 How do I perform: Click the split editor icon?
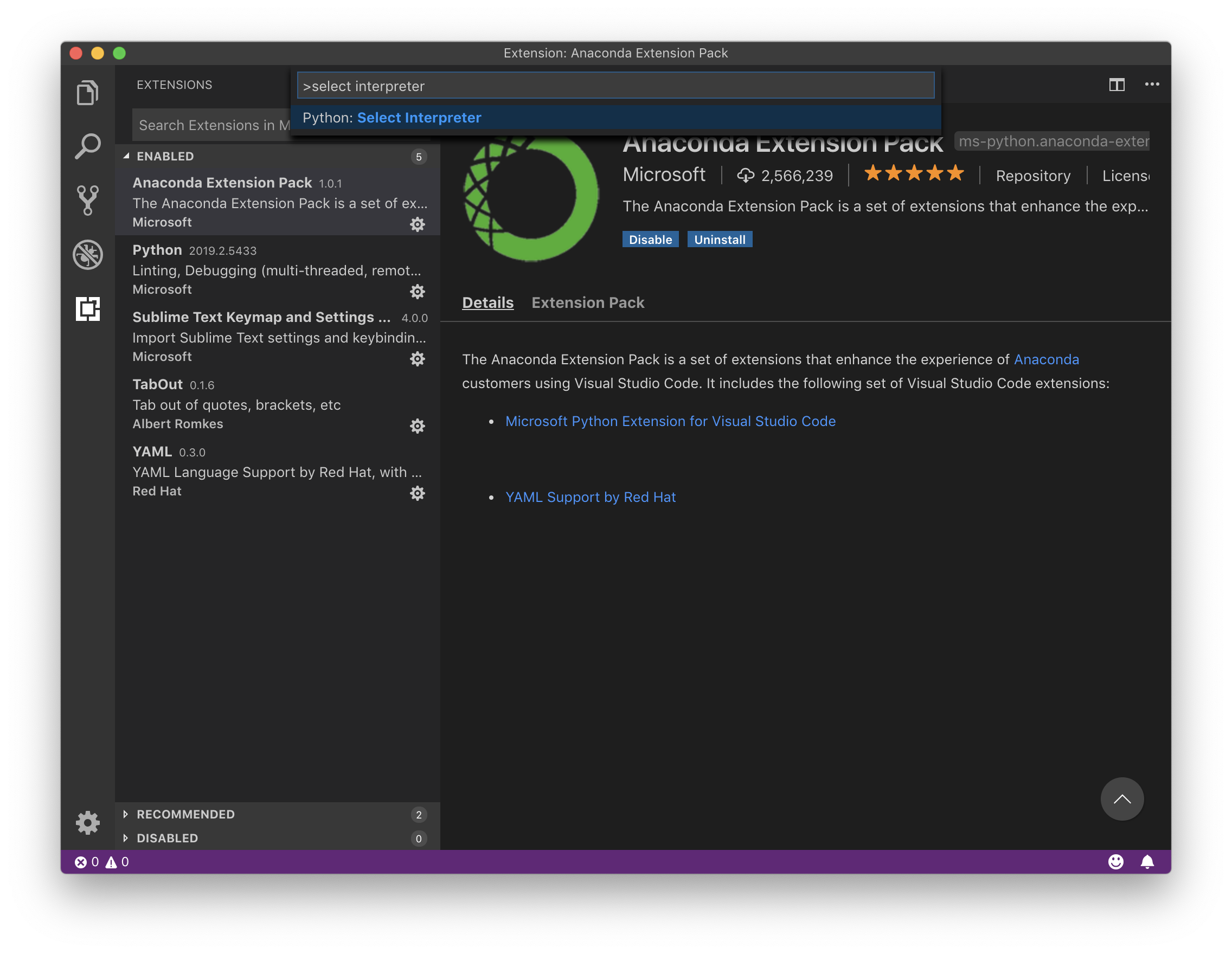[x=1116, y=85]
